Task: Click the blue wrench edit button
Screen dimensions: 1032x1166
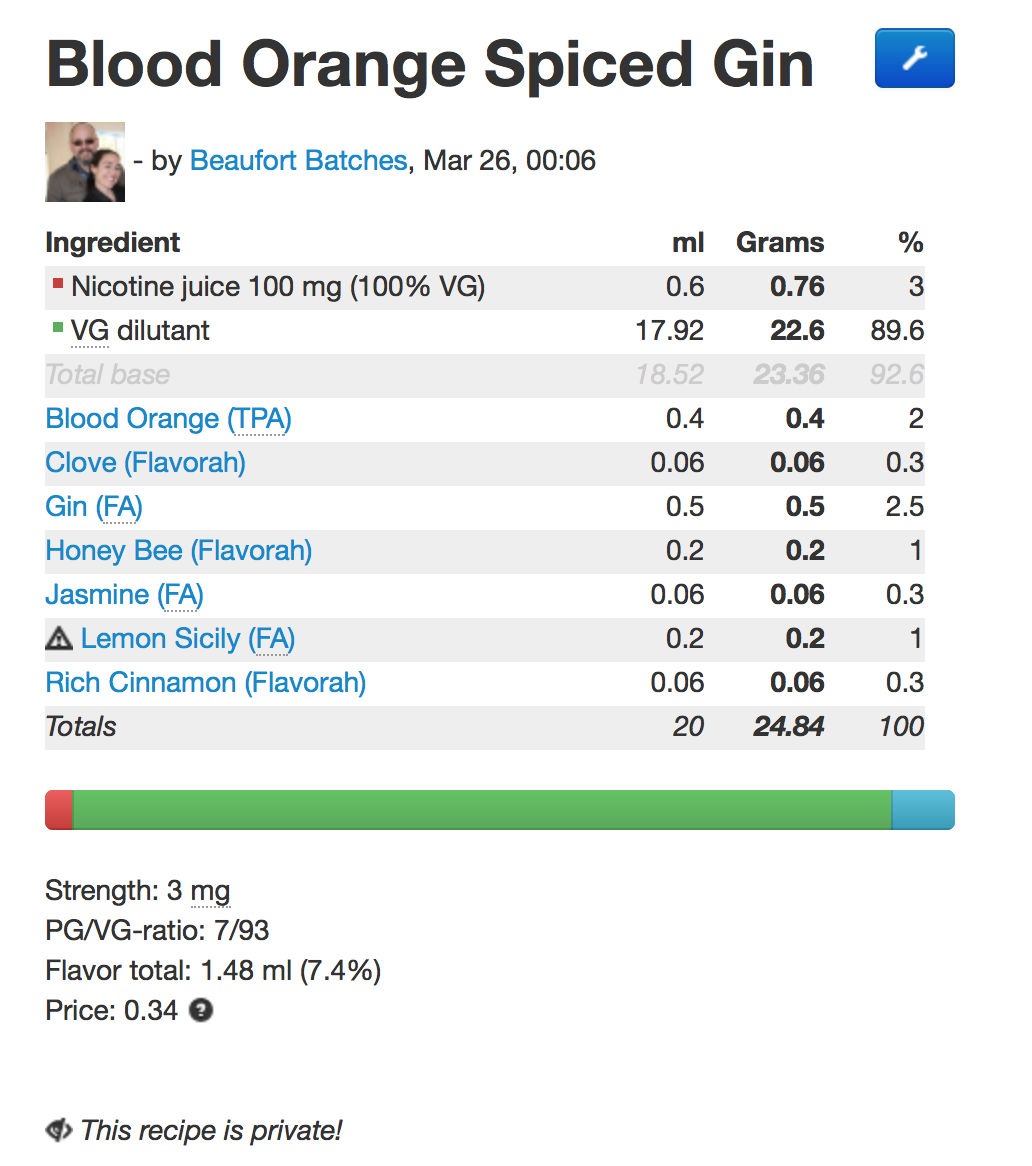Action: point(915,58)
